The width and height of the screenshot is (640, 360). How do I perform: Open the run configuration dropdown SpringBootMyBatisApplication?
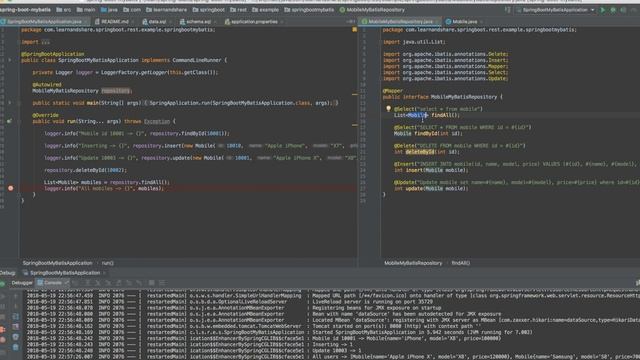(x=555, y=10)
